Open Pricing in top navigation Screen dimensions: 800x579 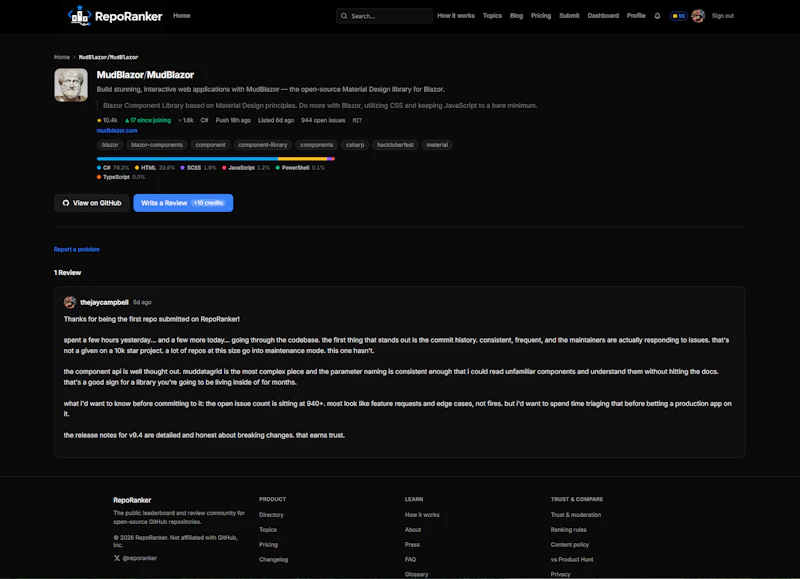[541, 16]
